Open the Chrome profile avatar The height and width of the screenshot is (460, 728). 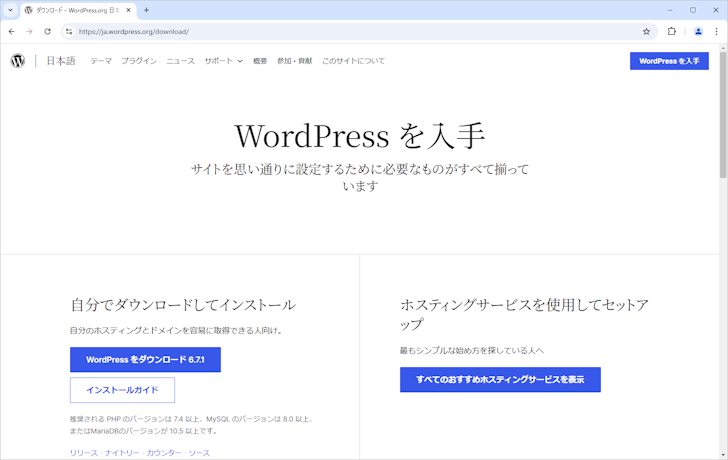click(698, 32)
